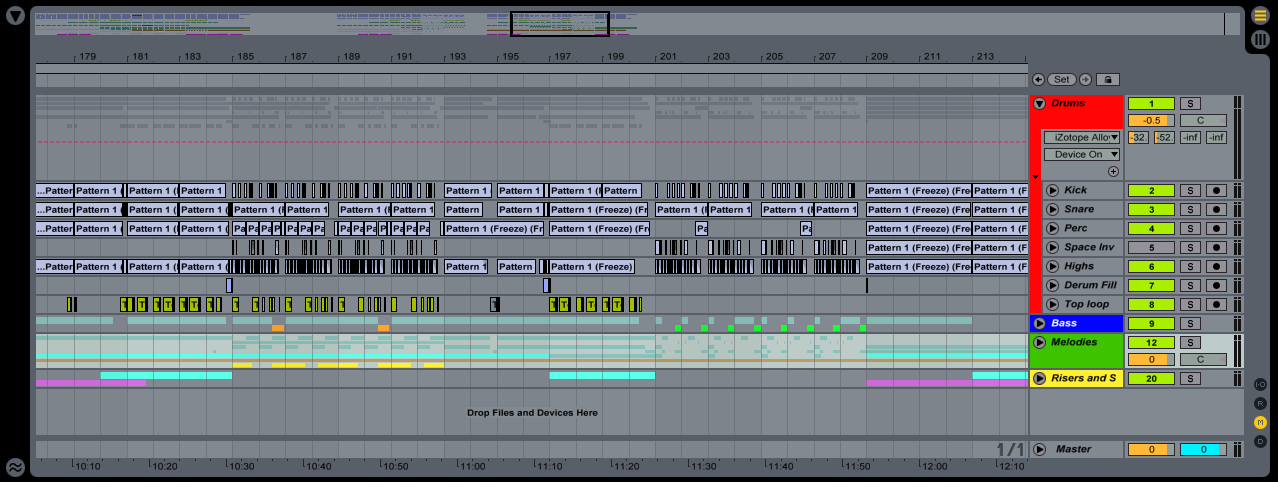1278x482 pixels.
Task: Arm the Perc track for recording
Action: click(x=1216, y=228)
